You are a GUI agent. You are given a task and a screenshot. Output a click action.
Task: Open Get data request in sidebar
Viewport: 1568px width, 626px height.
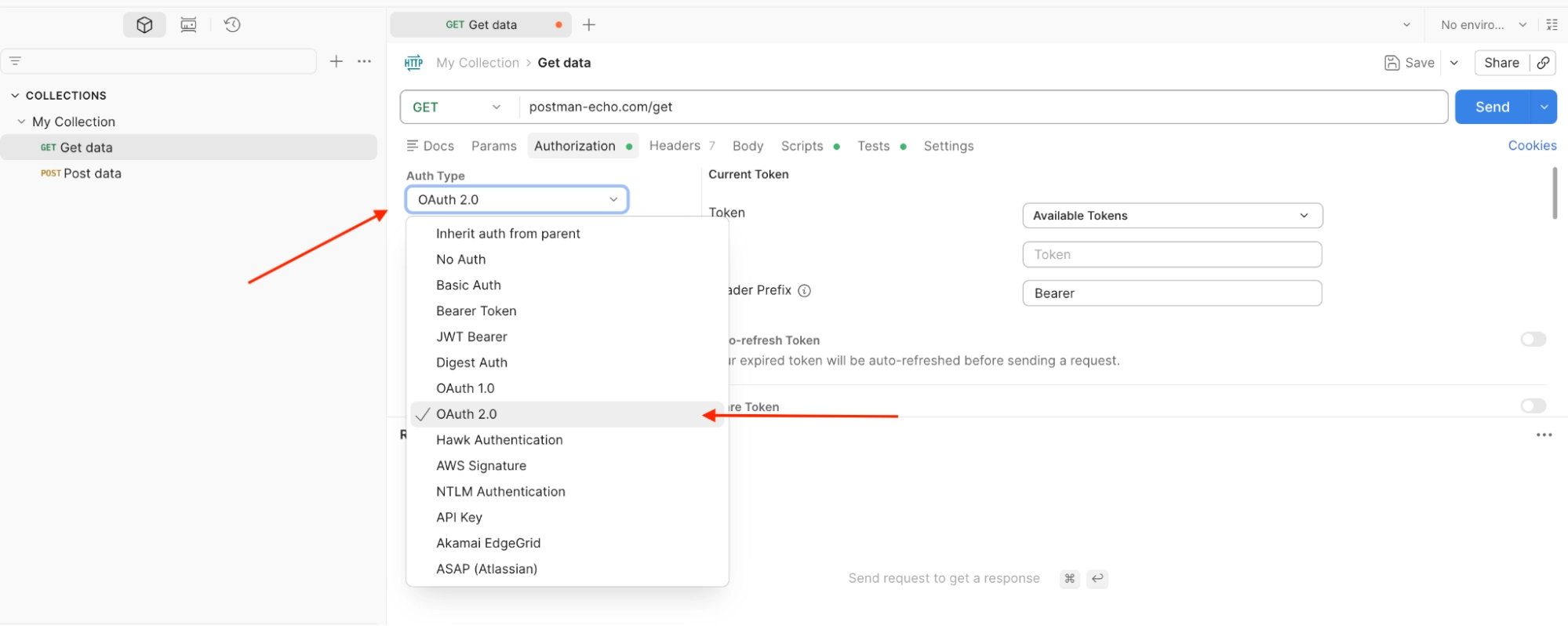pos(189,147)
